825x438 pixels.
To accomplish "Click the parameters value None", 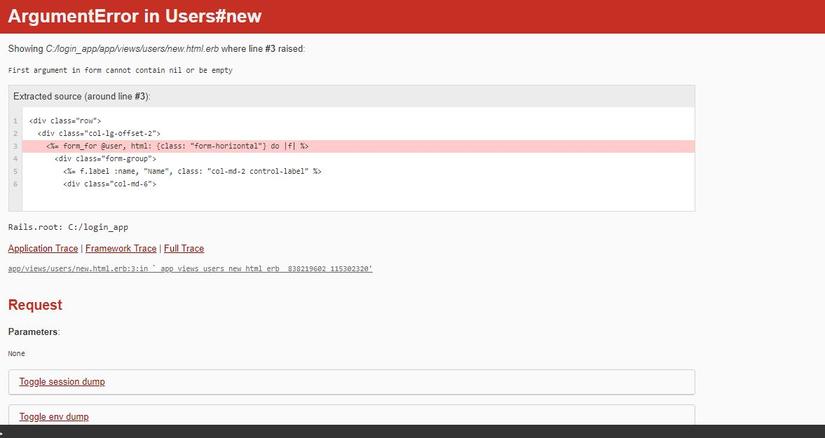I will click(x=16, y=354).
